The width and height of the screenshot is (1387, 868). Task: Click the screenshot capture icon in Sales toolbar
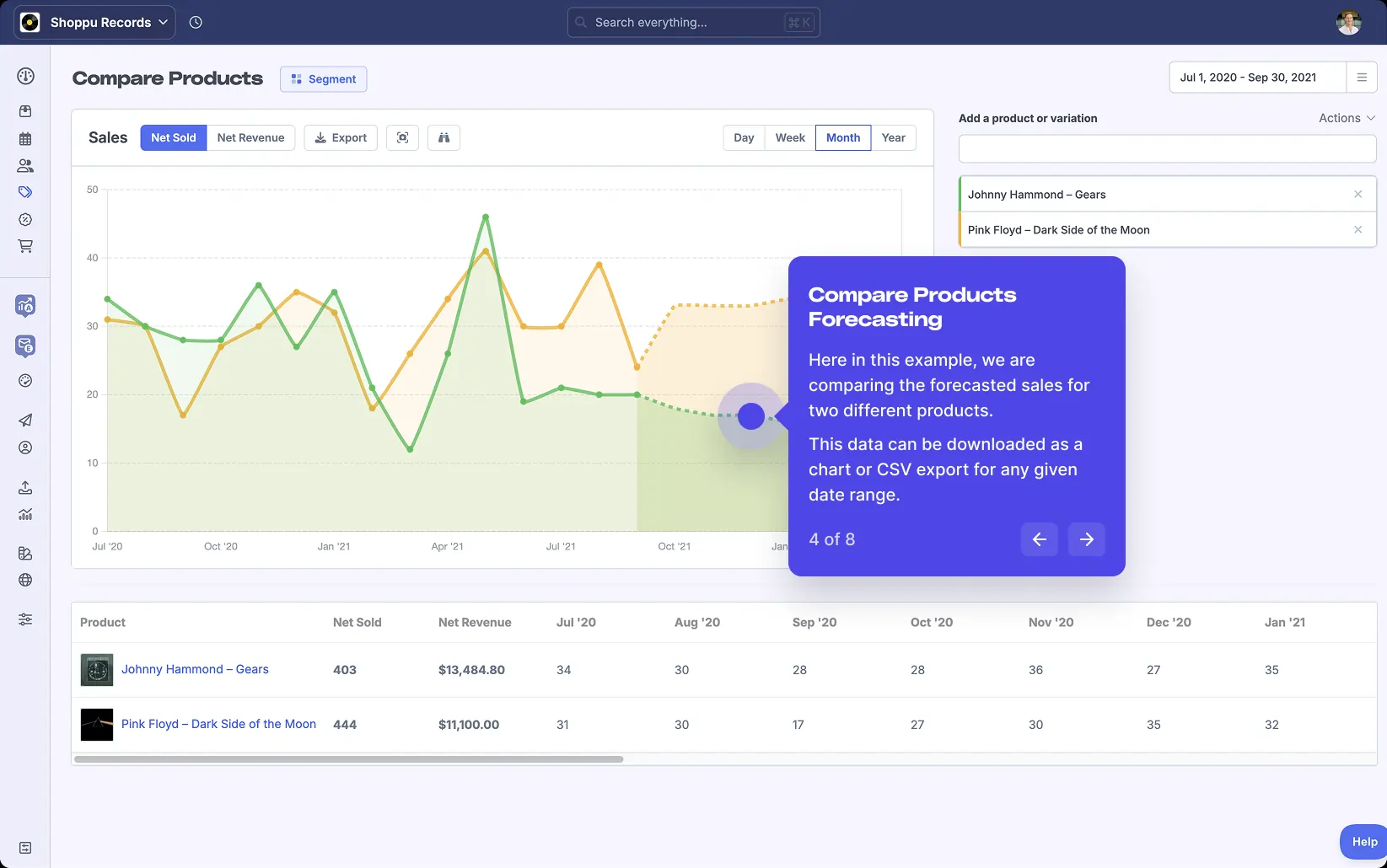(402, 137)
